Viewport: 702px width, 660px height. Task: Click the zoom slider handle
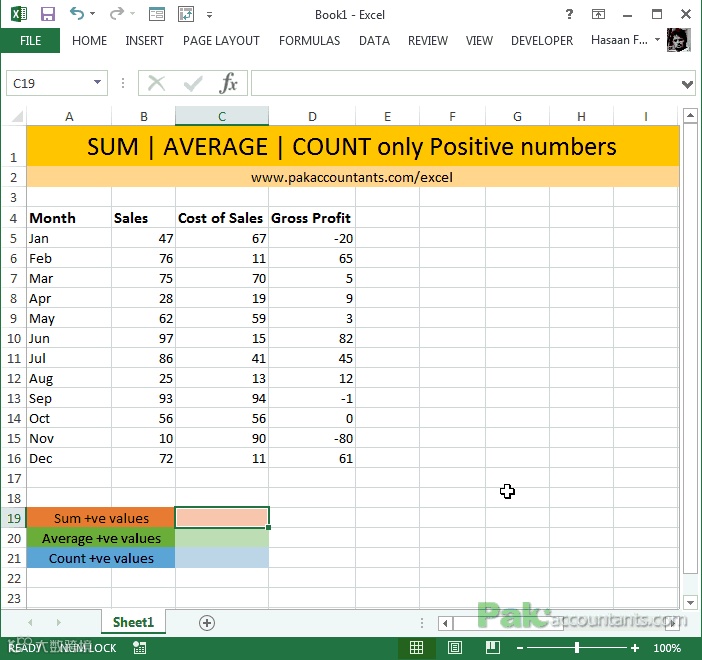[x=577, y=648]
